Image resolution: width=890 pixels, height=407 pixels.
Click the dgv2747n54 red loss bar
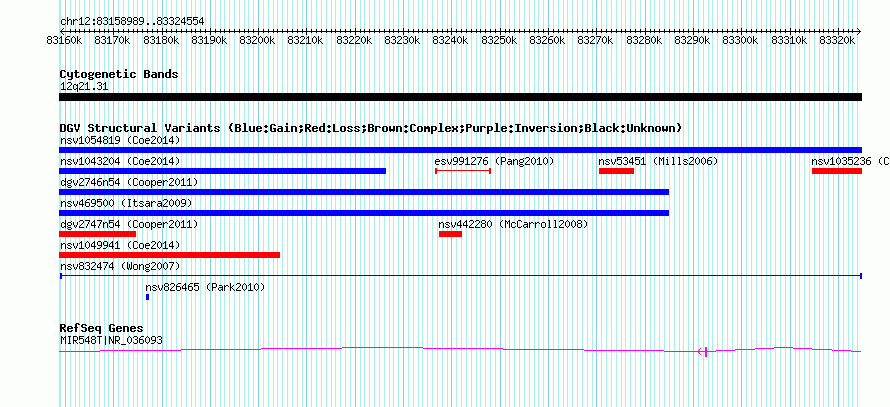pyautogui.click(x=98, y=234)
